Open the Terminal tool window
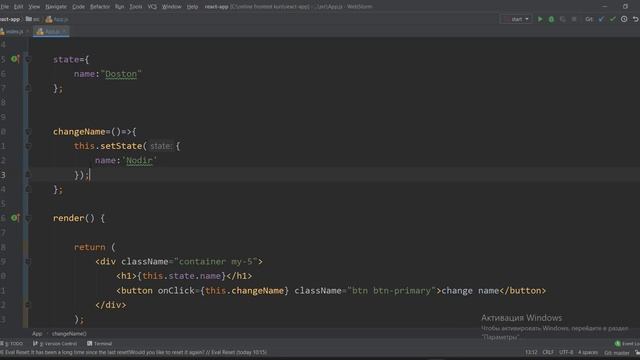 (x=99, y=344)
